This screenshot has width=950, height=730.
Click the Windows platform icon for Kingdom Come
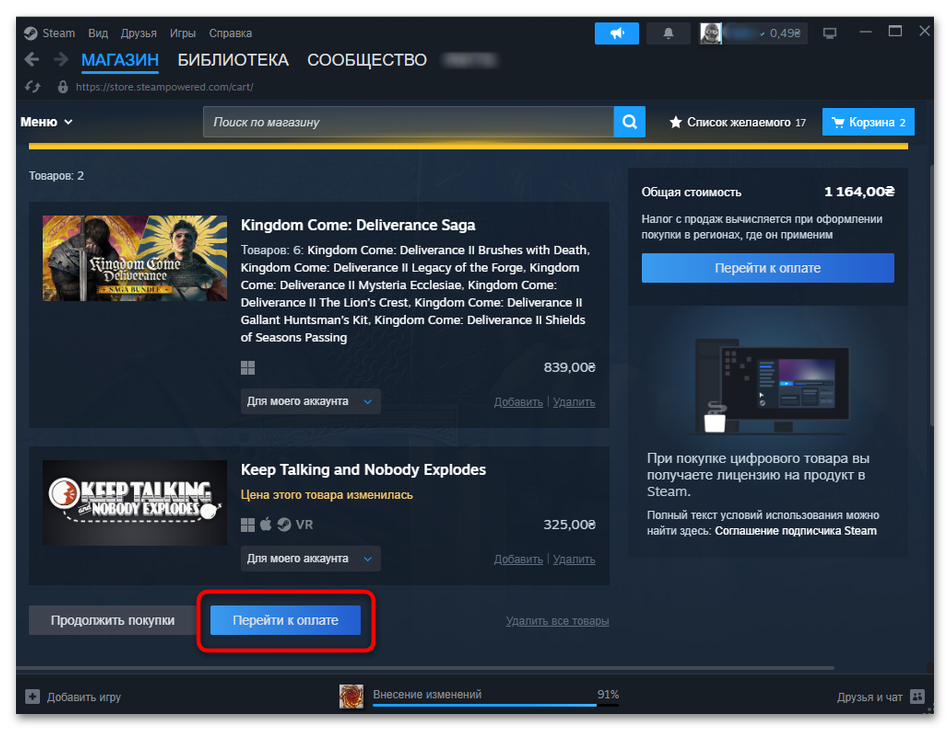[x=248, y=368]
